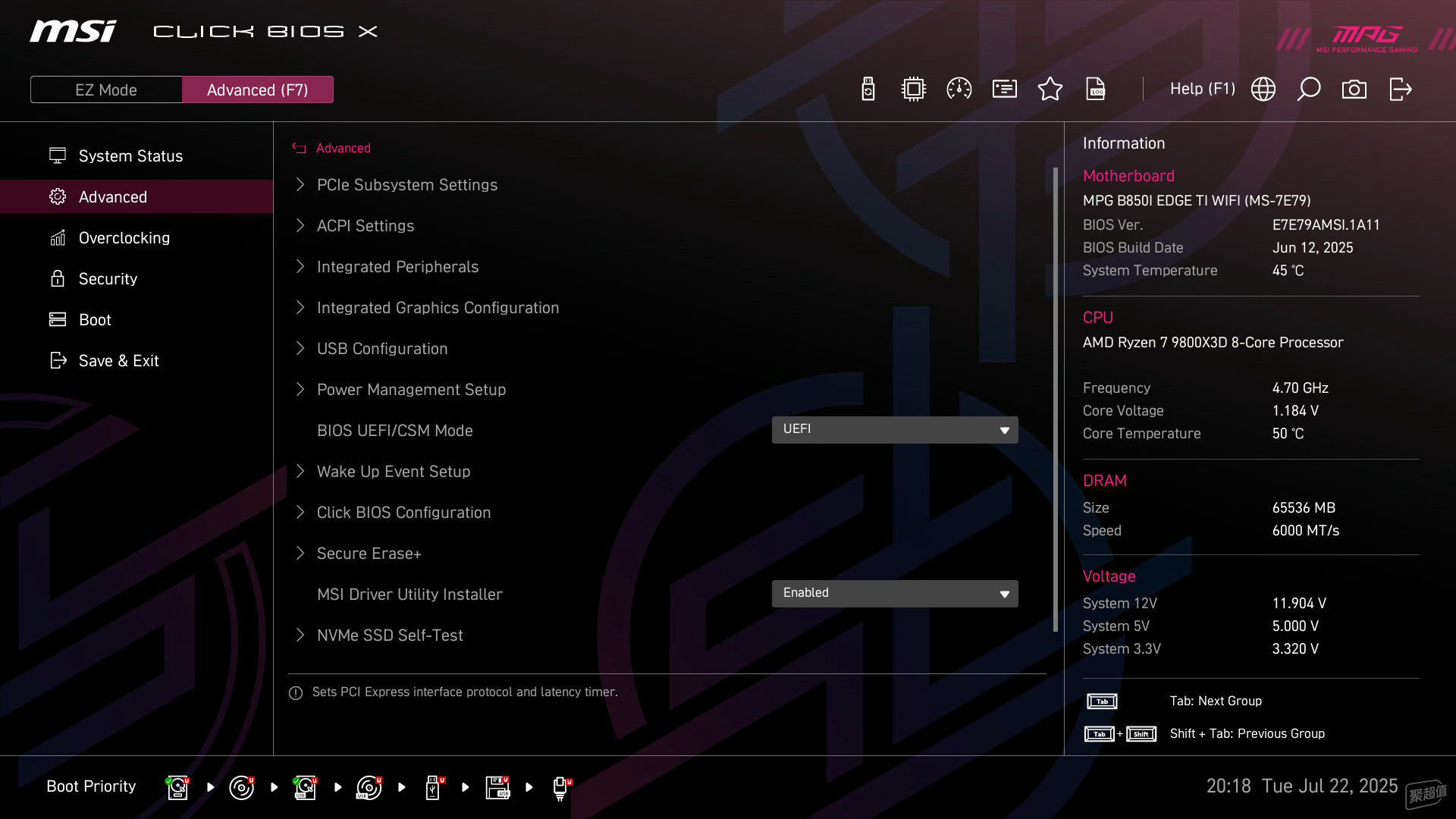Click the 'BIOS UEFI/CSM Mode' label
The width and height of the screenshot is (1456, 819).
click(394, 430)
